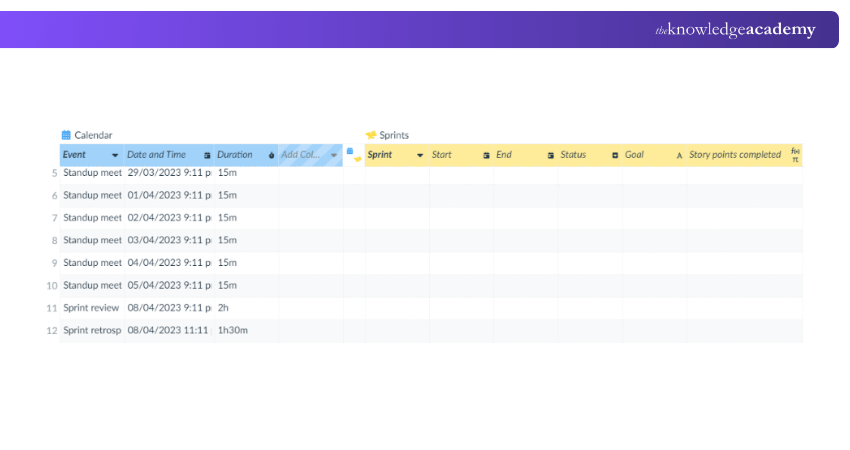Click the Standup meet cell in row 8

pos(92,240)
